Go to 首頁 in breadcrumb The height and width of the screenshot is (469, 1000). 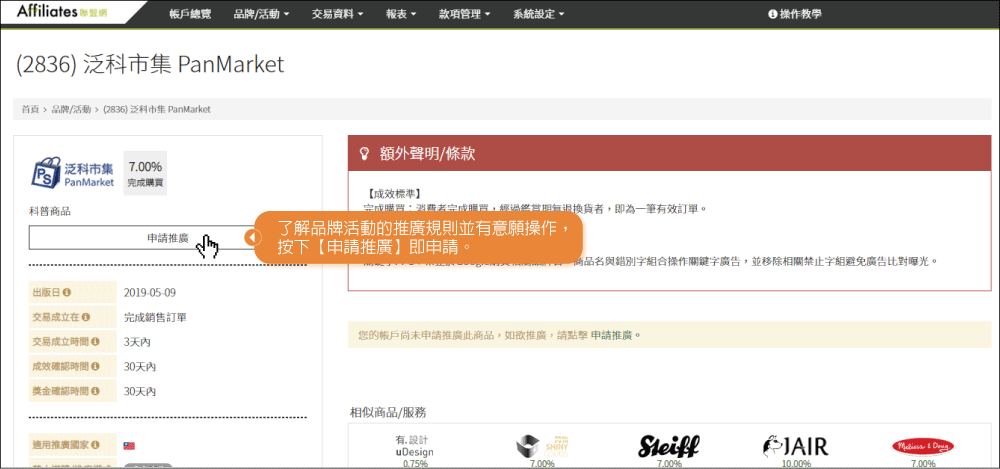click(30, 109)
